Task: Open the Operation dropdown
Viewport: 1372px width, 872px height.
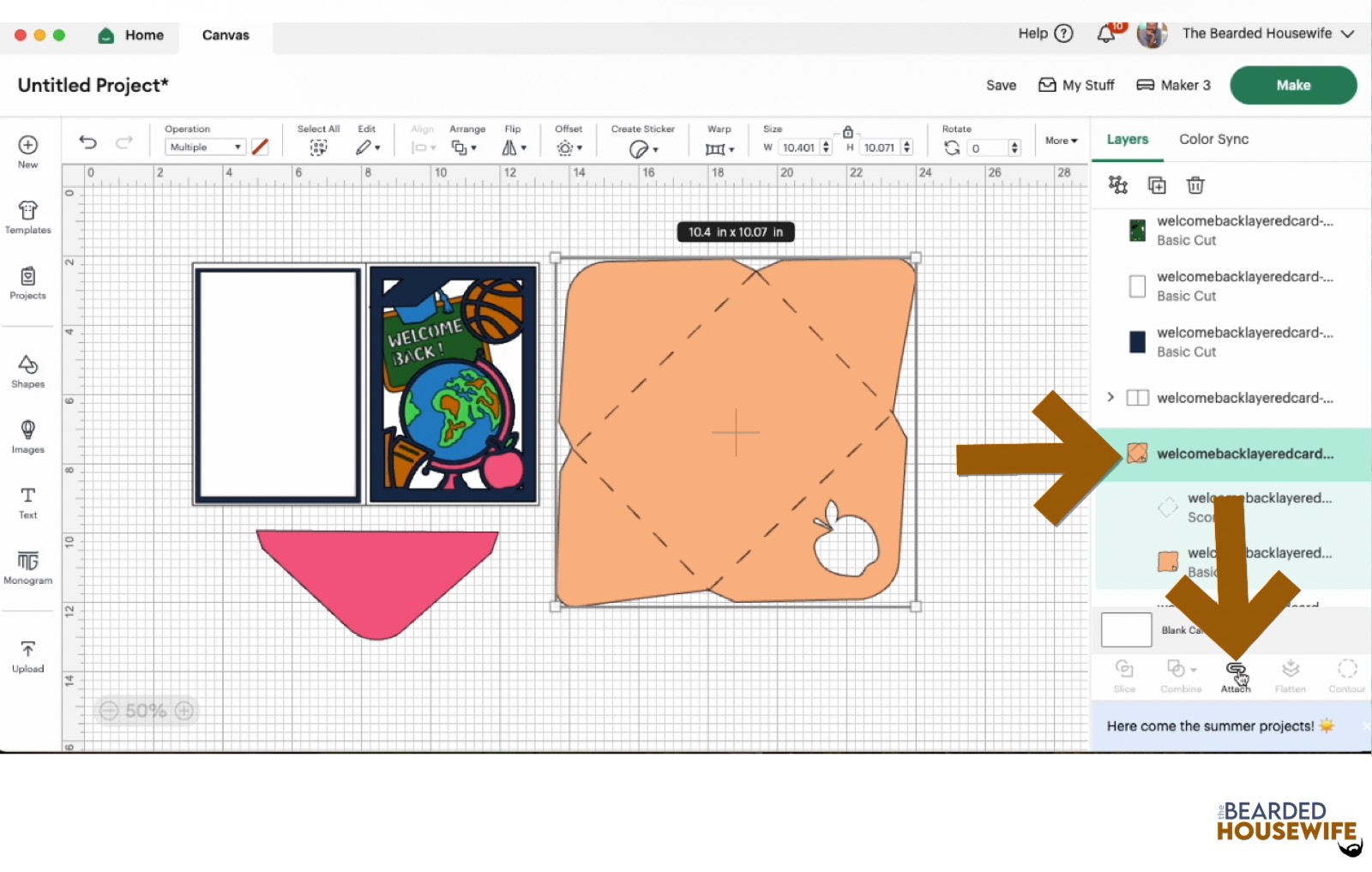Action: pyautogui.click(x=204, y=147)
